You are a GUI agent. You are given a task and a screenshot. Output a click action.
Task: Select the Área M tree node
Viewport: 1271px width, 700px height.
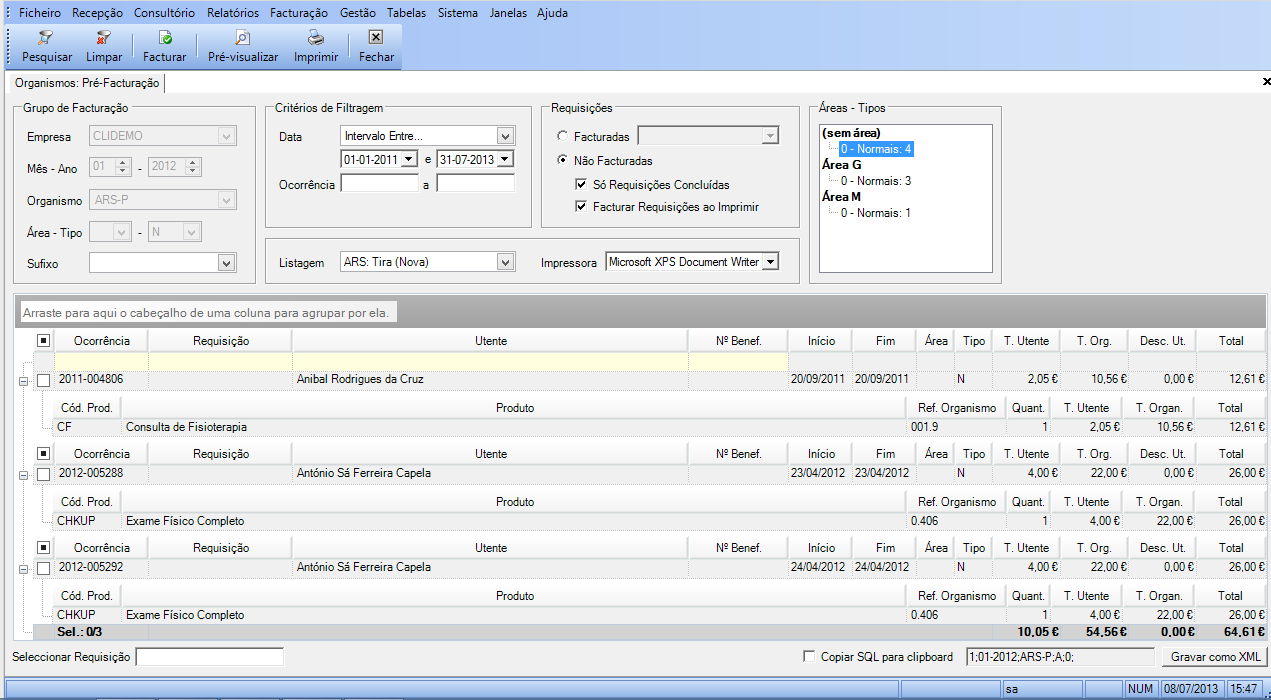tap(841, 197)
